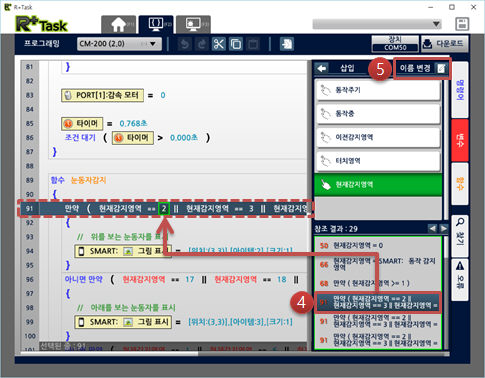Open the 변수 side tab
Viewport: 485px width, 378px height.
pos(460,140)
